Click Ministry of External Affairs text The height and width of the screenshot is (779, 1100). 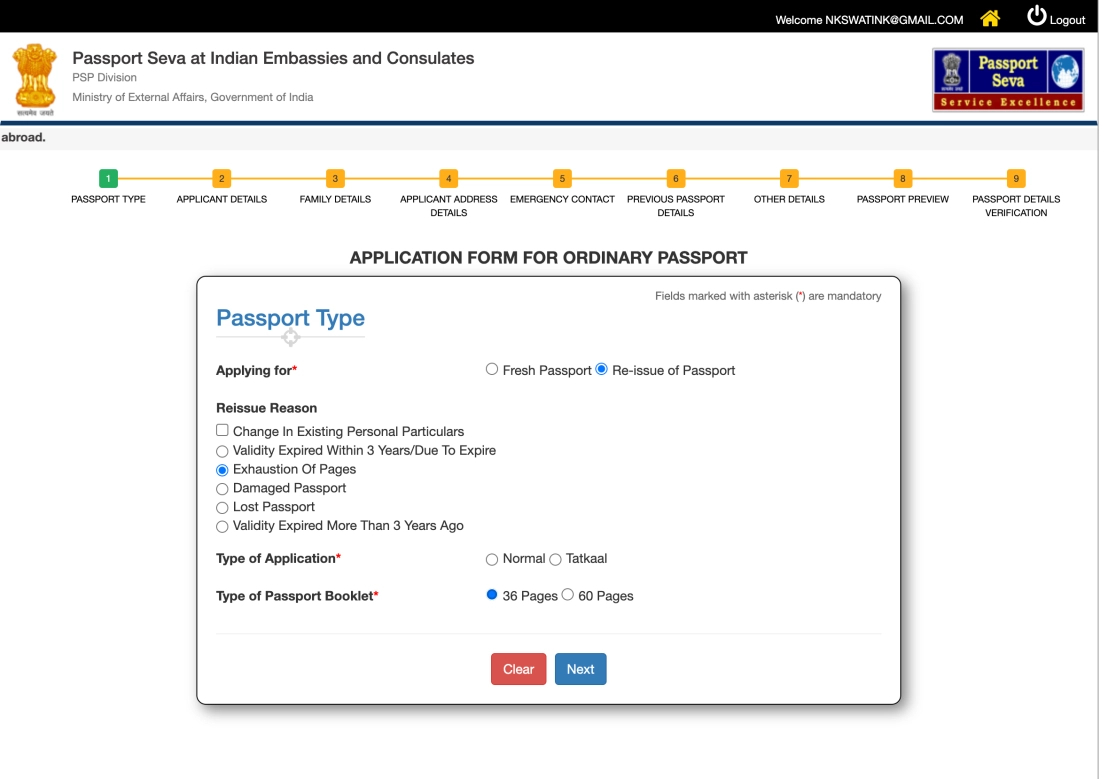pos(193,97)
